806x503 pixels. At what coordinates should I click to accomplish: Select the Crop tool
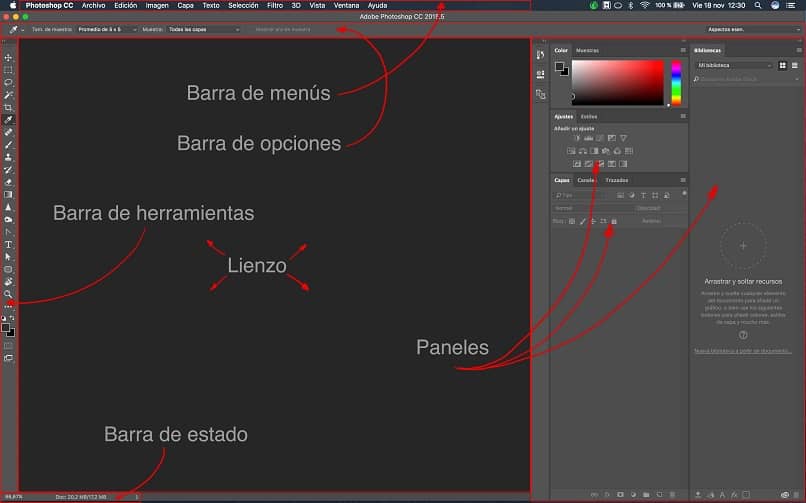pos(8,107)
